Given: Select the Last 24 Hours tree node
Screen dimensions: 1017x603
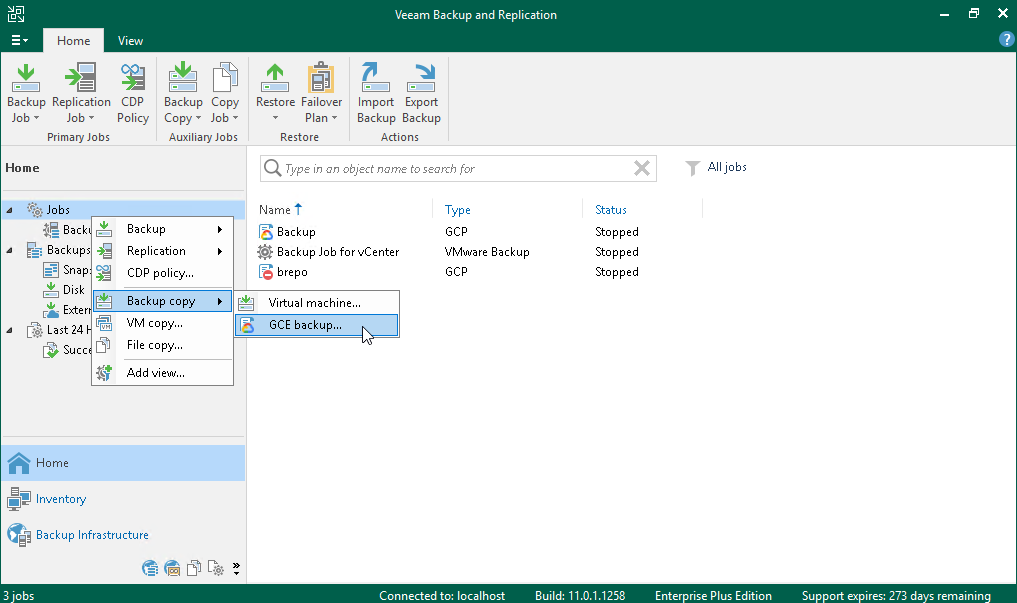Looking at the screenshot, I should click(60, 330).
